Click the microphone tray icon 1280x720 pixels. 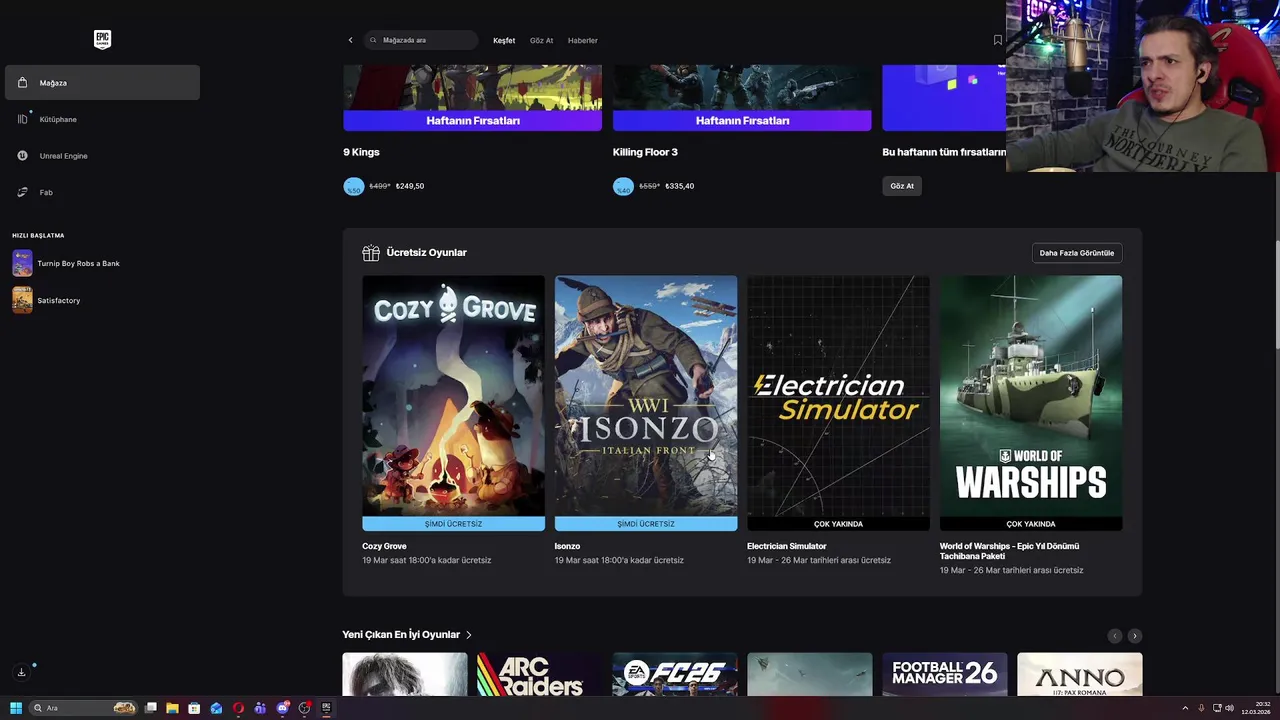coord(1201,708)
